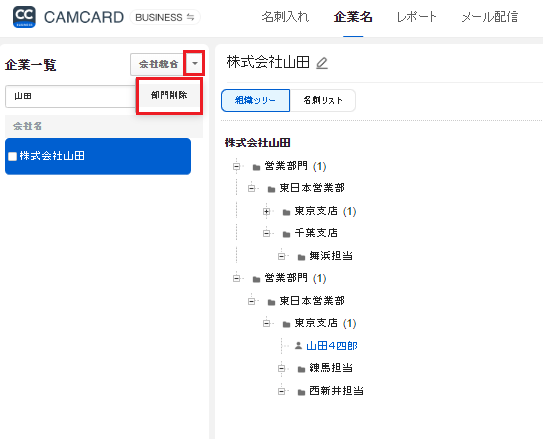The image size is (543, 439).
Task: Select the 組織ツリー tab
Action: coord(256,100)
